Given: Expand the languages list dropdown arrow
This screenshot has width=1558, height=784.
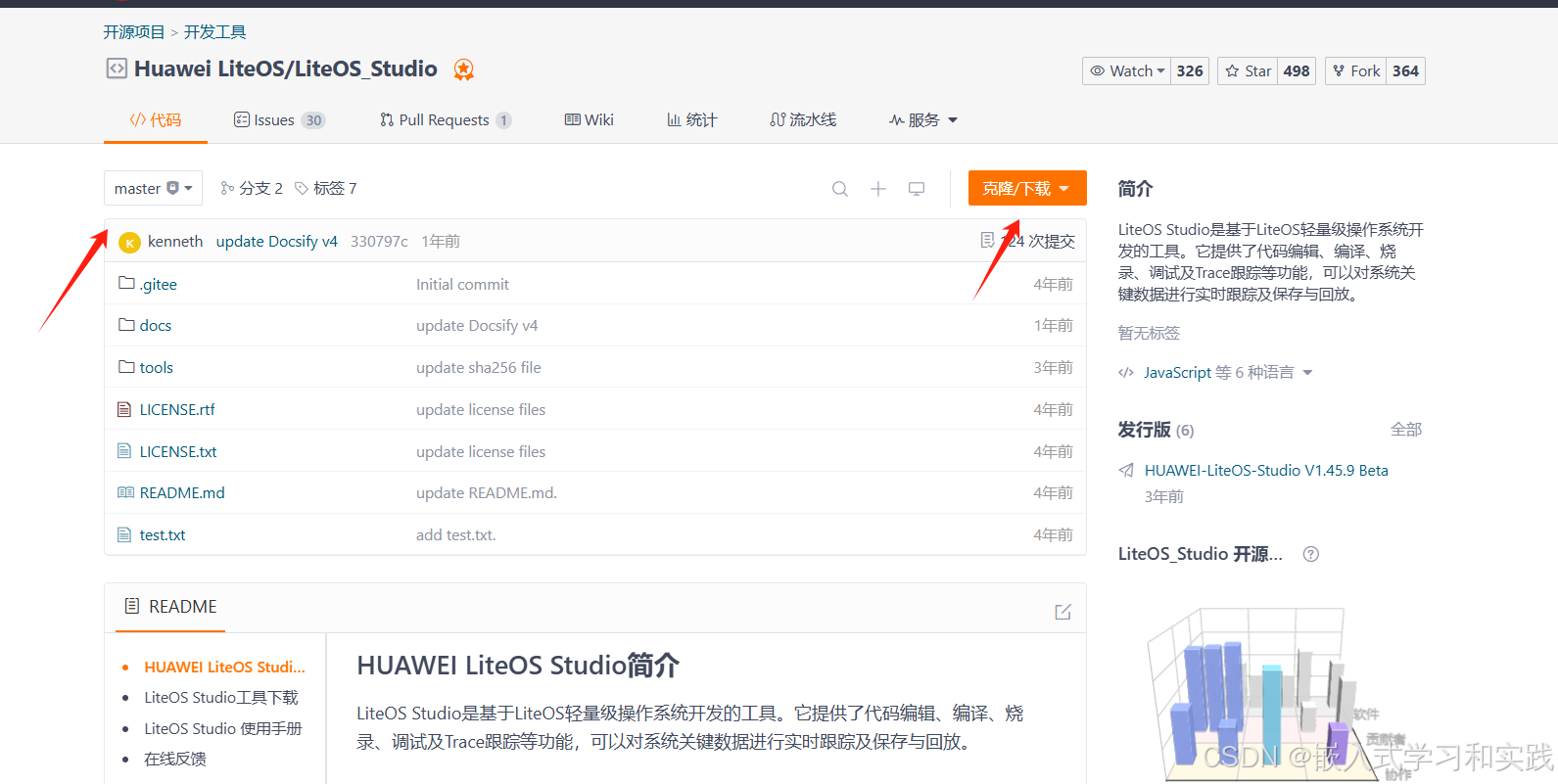Looking at the screenshot, I should point(1307,373).
